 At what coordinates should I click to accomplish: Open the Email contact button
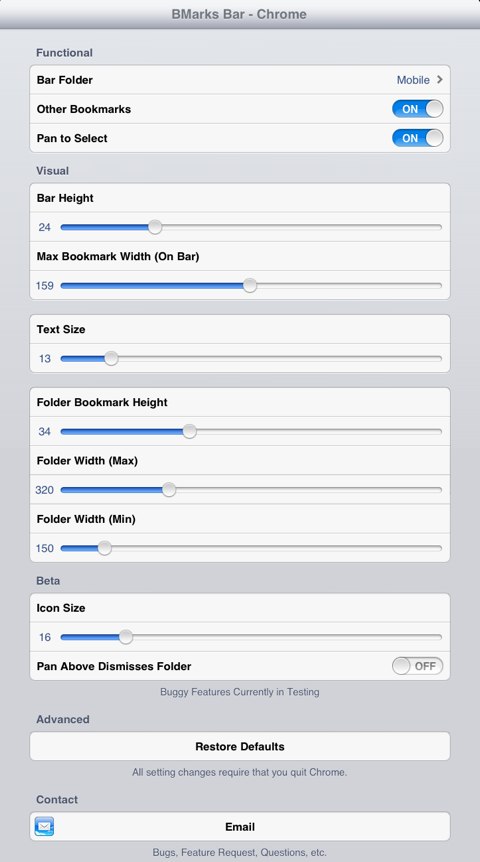(x=240, y=826)
